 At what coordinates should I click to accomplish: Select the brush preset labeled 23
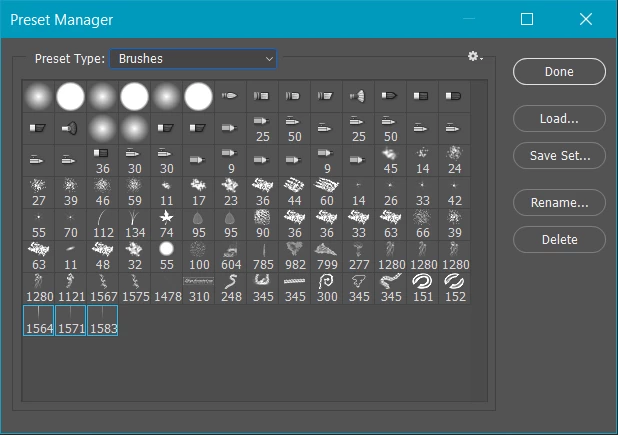[x=231, y=193]
